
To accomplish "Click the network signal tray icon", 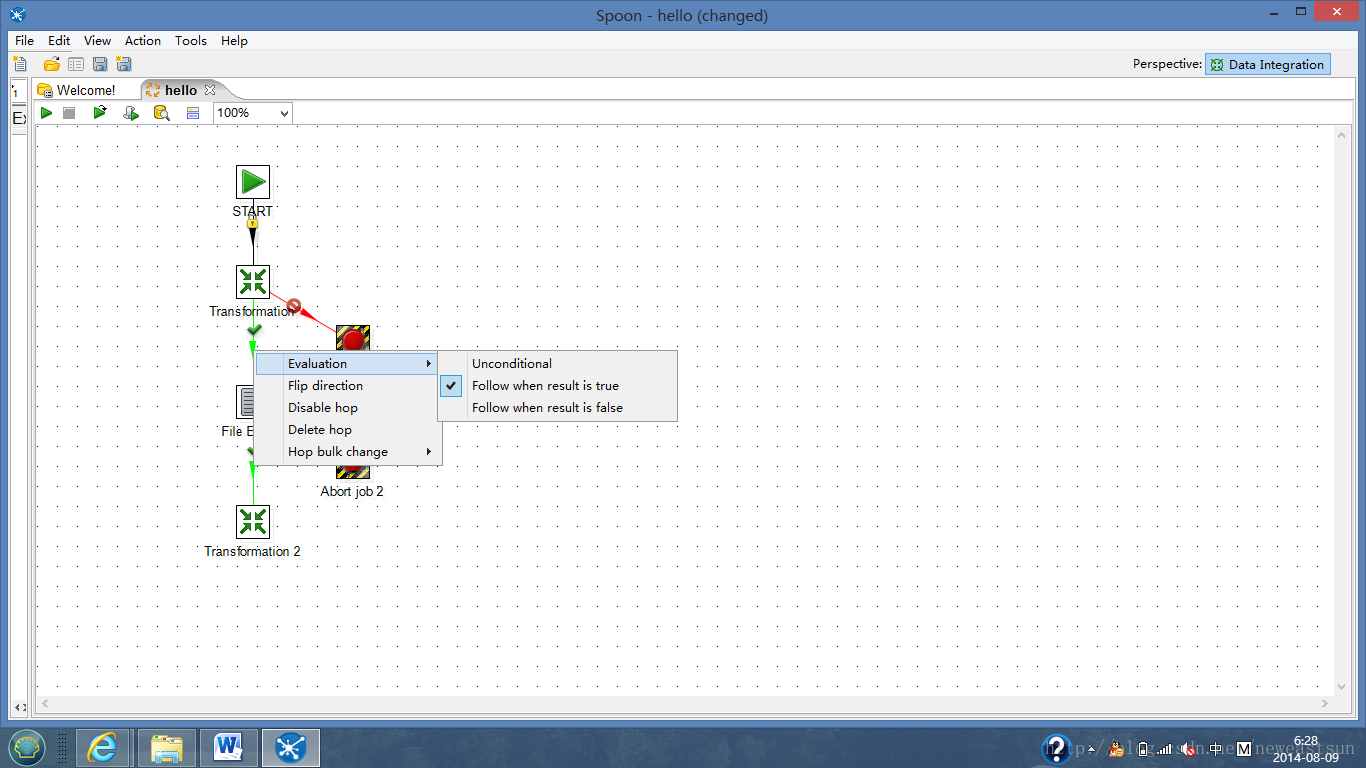I will [1165, 749].
